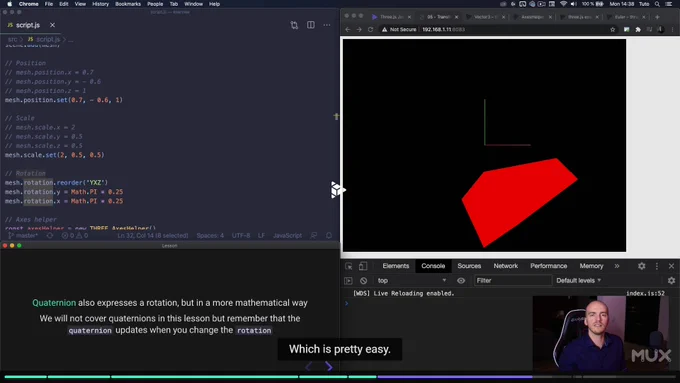Open the Chrome three-dot menu
Image resolution: width=680 pixels, height=383 pixels.
click(672, 29)
